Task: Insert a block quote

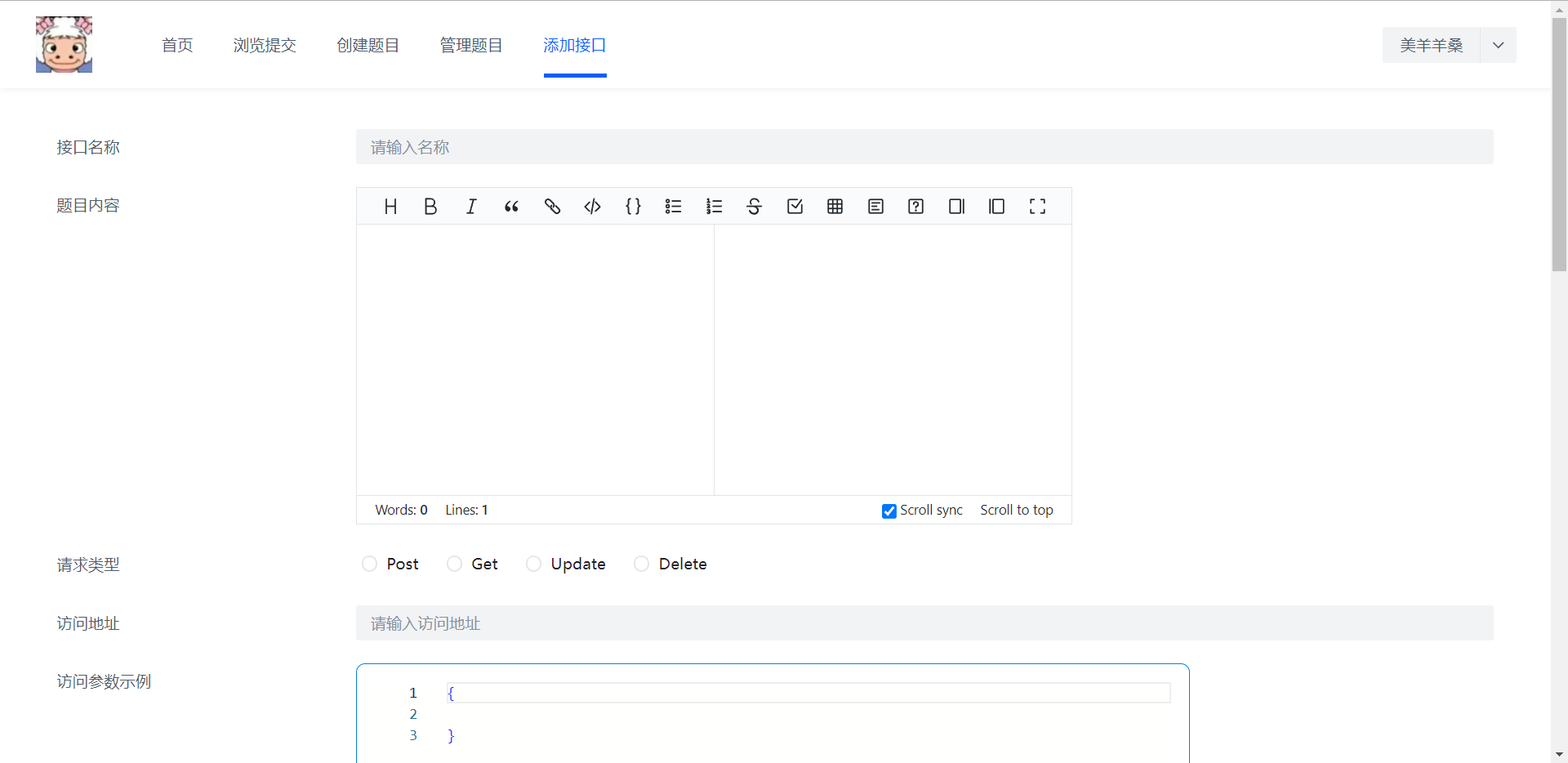Action: point(511,207)
